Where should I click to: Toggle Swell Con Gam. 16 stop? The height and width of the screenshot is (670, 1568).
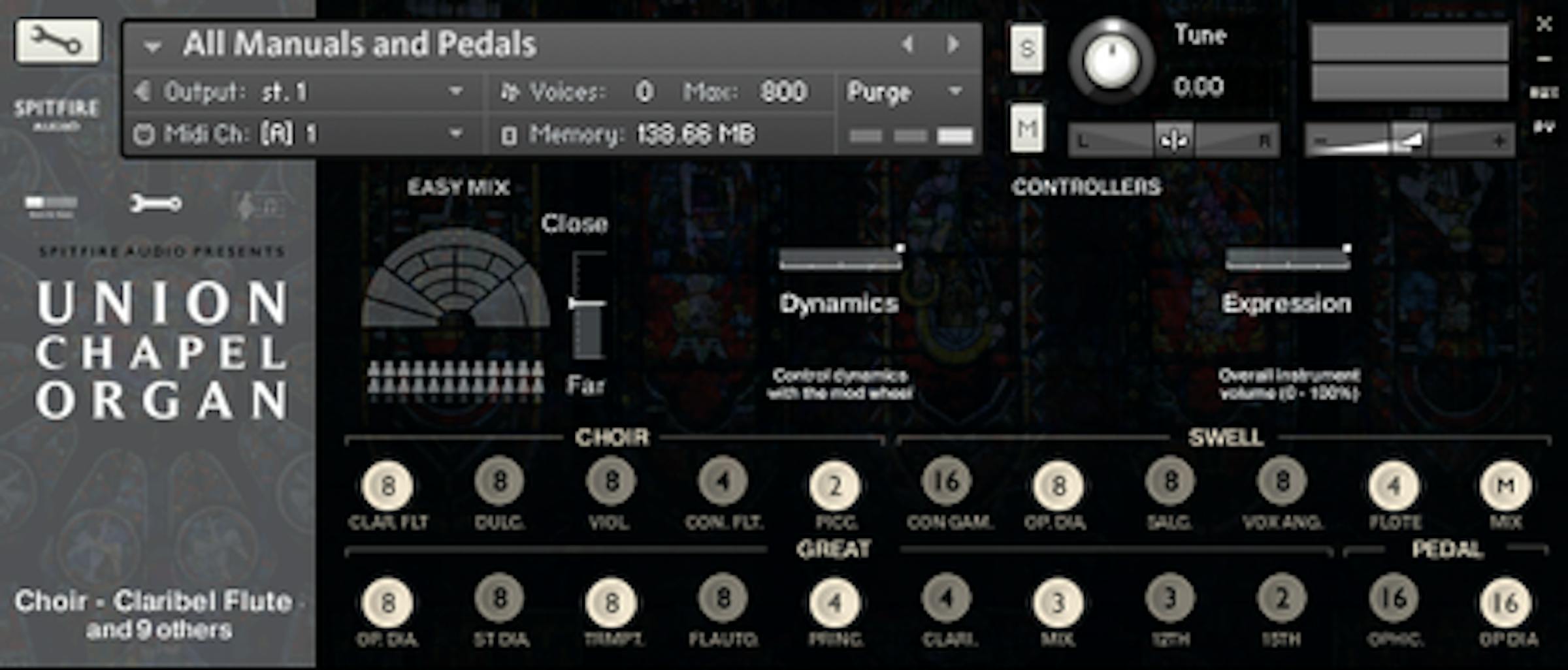(x=947, y=482)
